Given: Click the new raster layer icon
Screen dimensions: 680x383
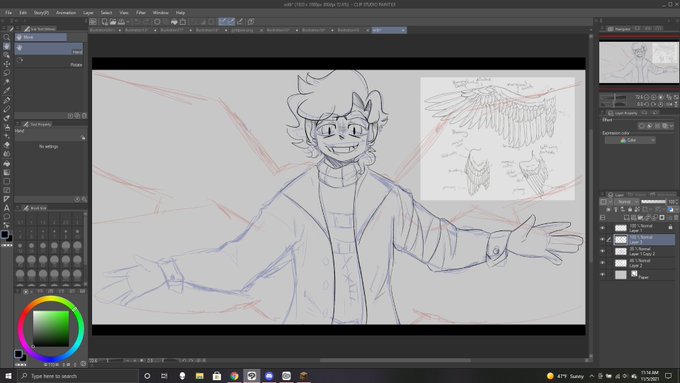Looking at the screenshot, I should 627,217.
